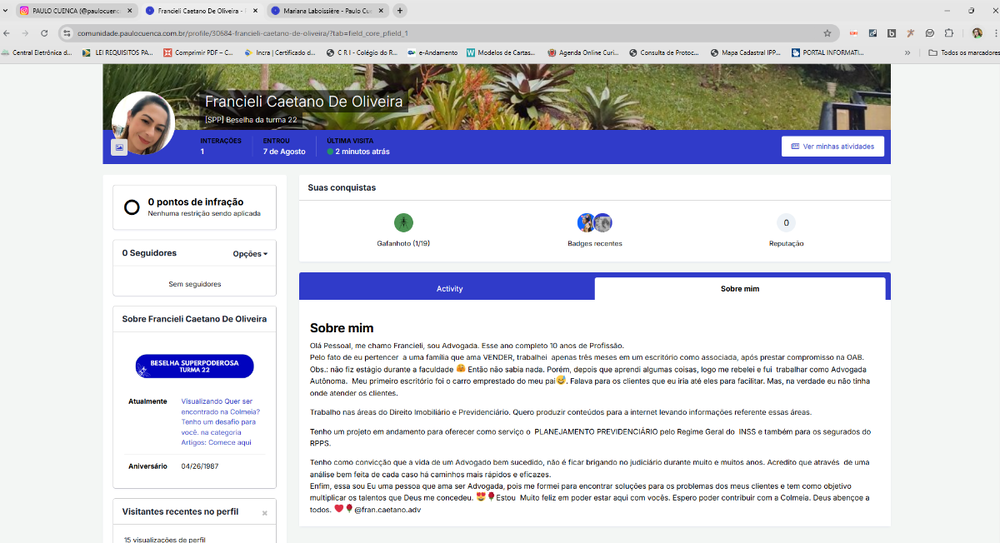The height and width of the screenshot is (543, 1000).
Task: Open the Todos os marcadores folder
Action: pos(964,53)
